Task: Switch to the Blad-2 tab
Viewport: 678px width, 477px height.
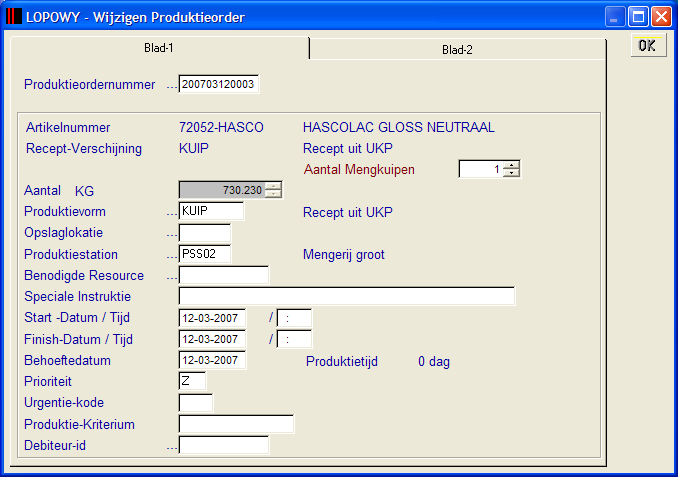Action: (x=457, y=50)
